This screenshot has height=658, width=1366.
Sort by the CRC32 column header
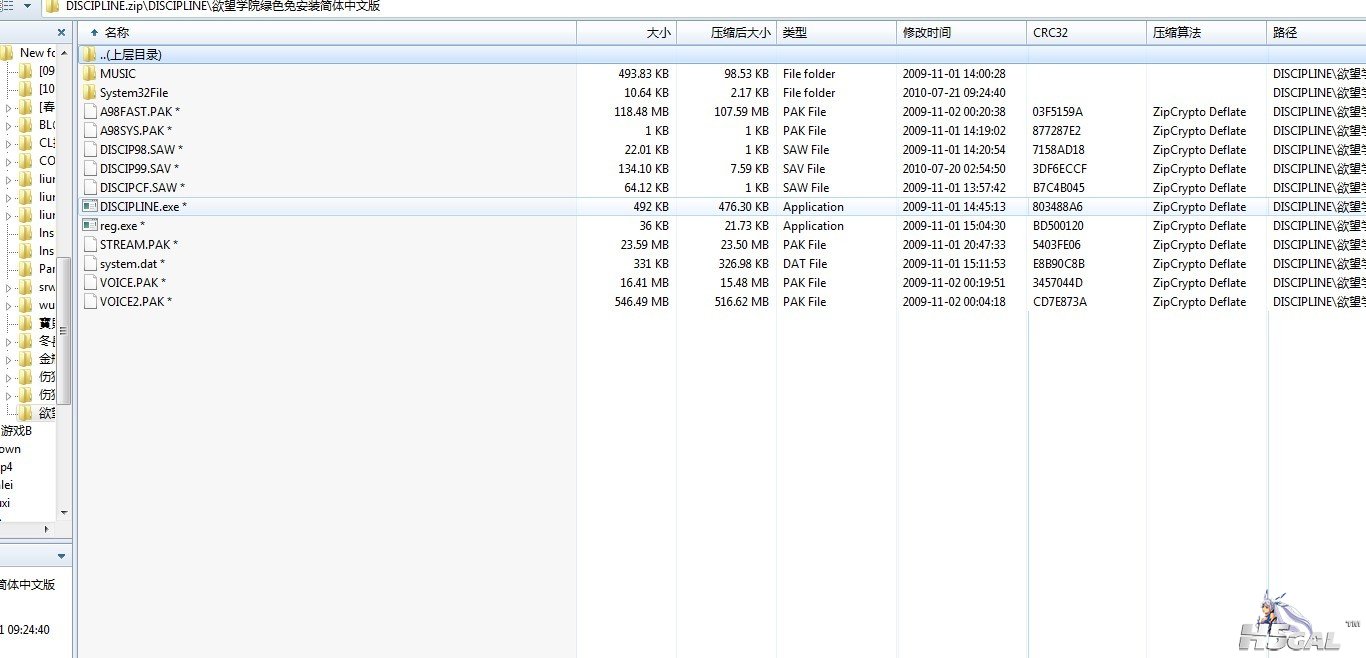1087,32
